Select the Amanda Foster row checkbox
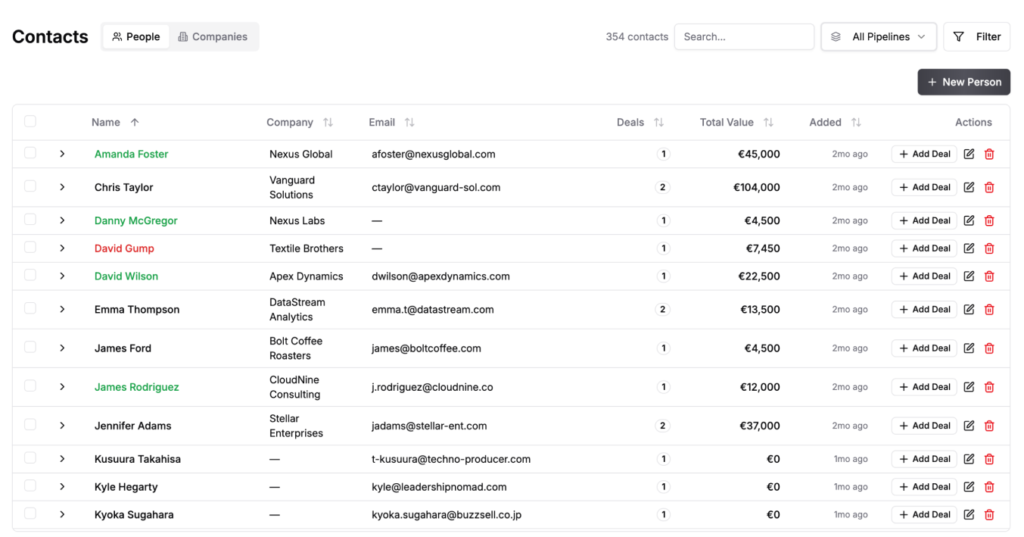The image size is (1024, 537). (x=30, y=153)
